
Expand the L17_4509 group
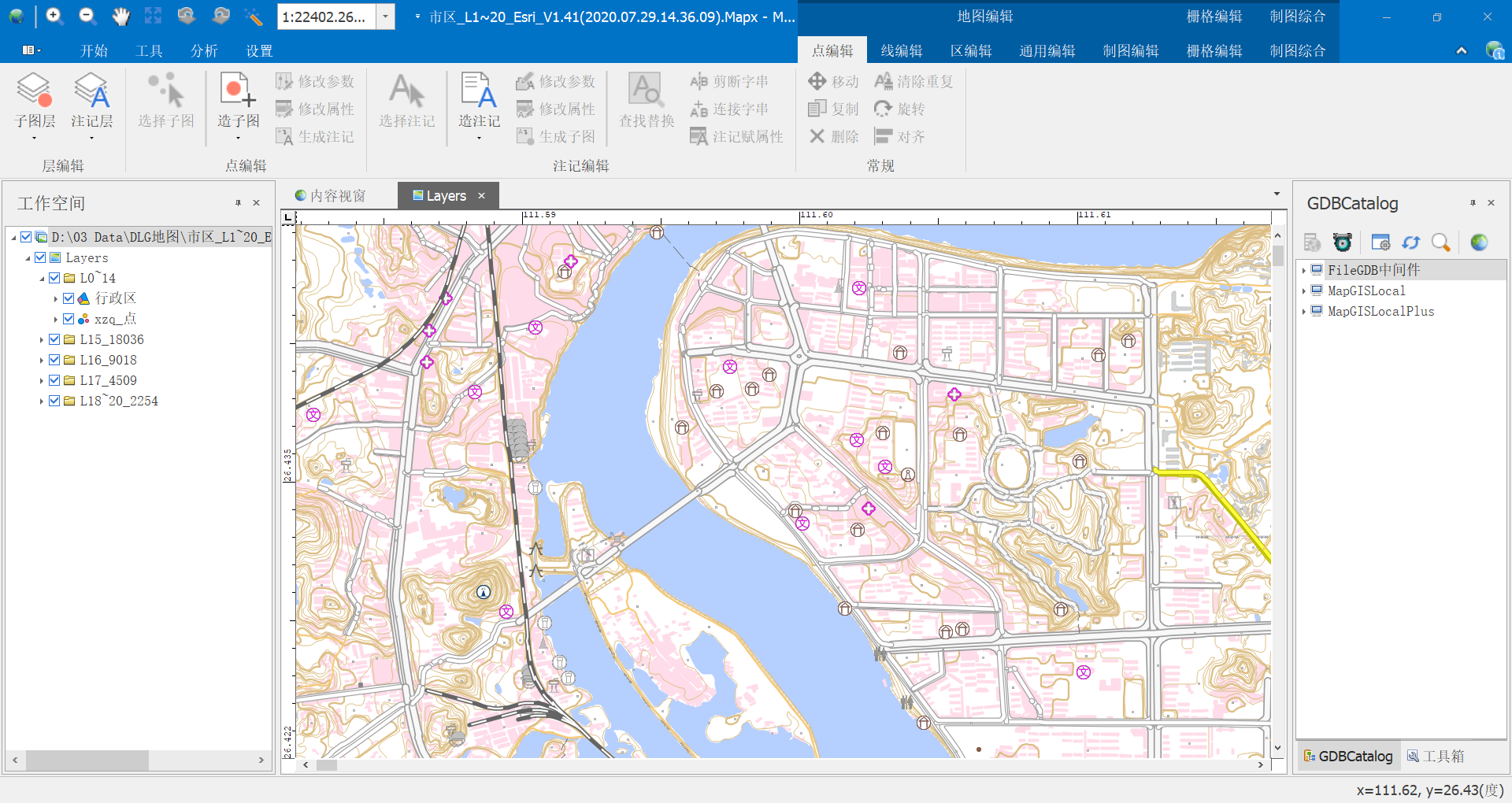point(41,381)
